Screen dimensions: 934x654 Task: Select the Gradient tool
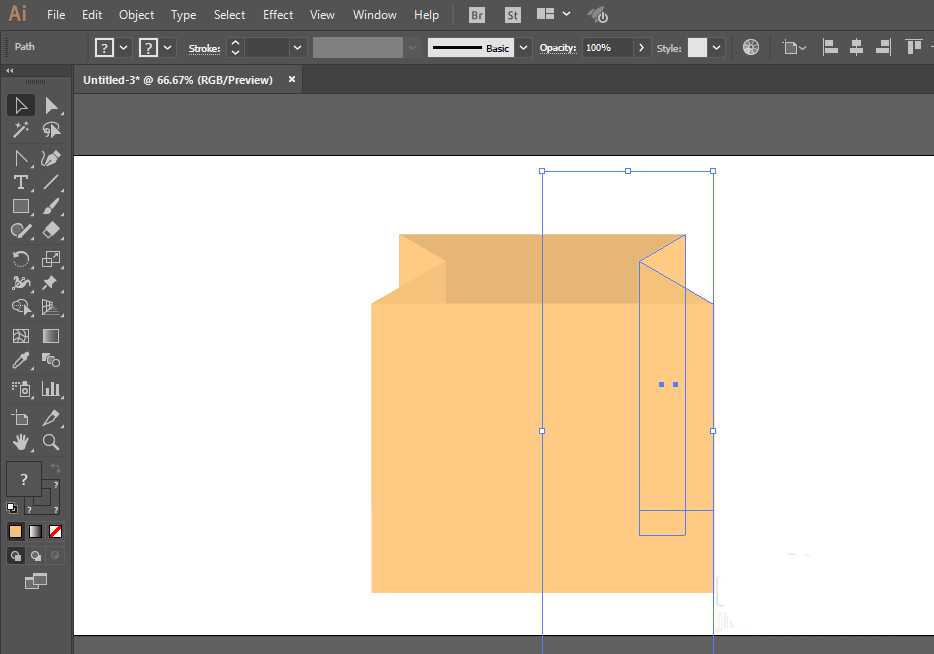click(x=51, y=336)
